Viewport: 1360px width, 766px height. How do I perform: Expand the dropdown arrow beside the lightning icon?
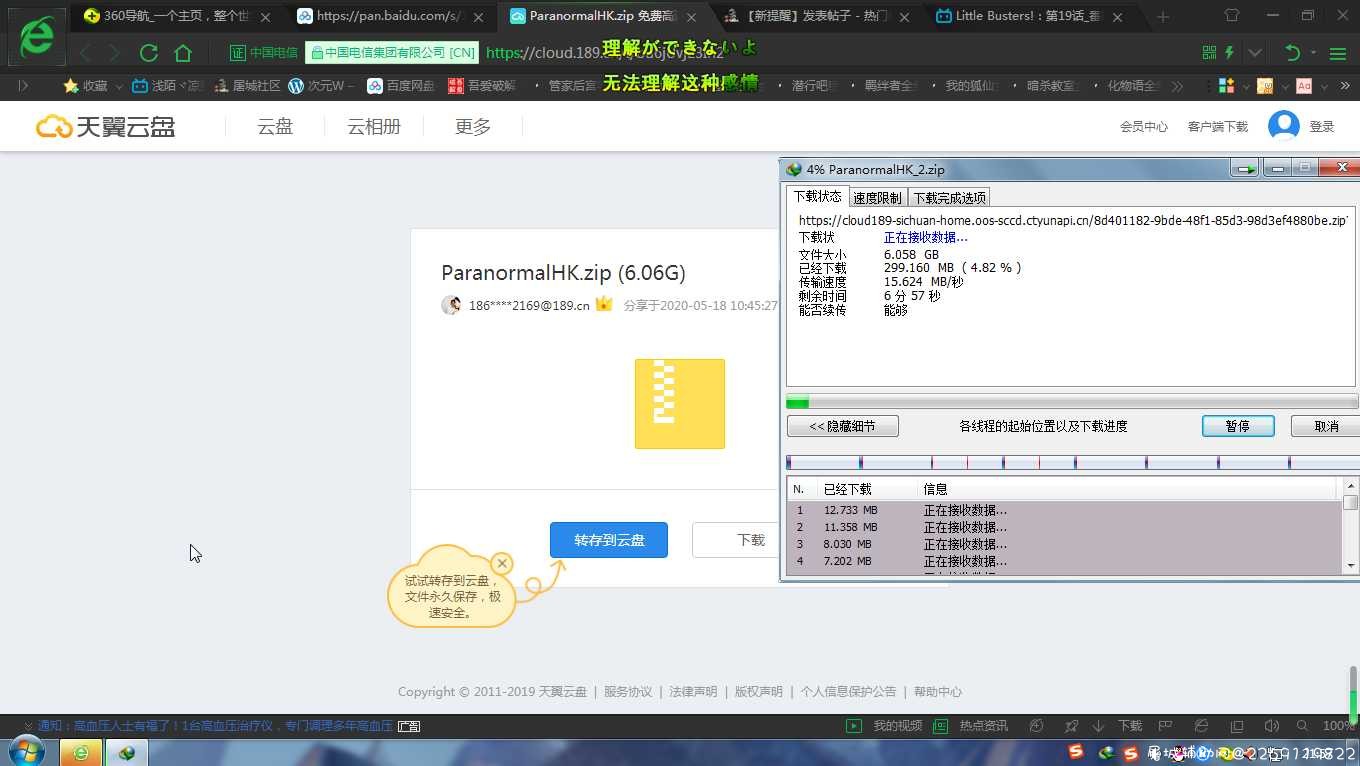(1255, 53)
